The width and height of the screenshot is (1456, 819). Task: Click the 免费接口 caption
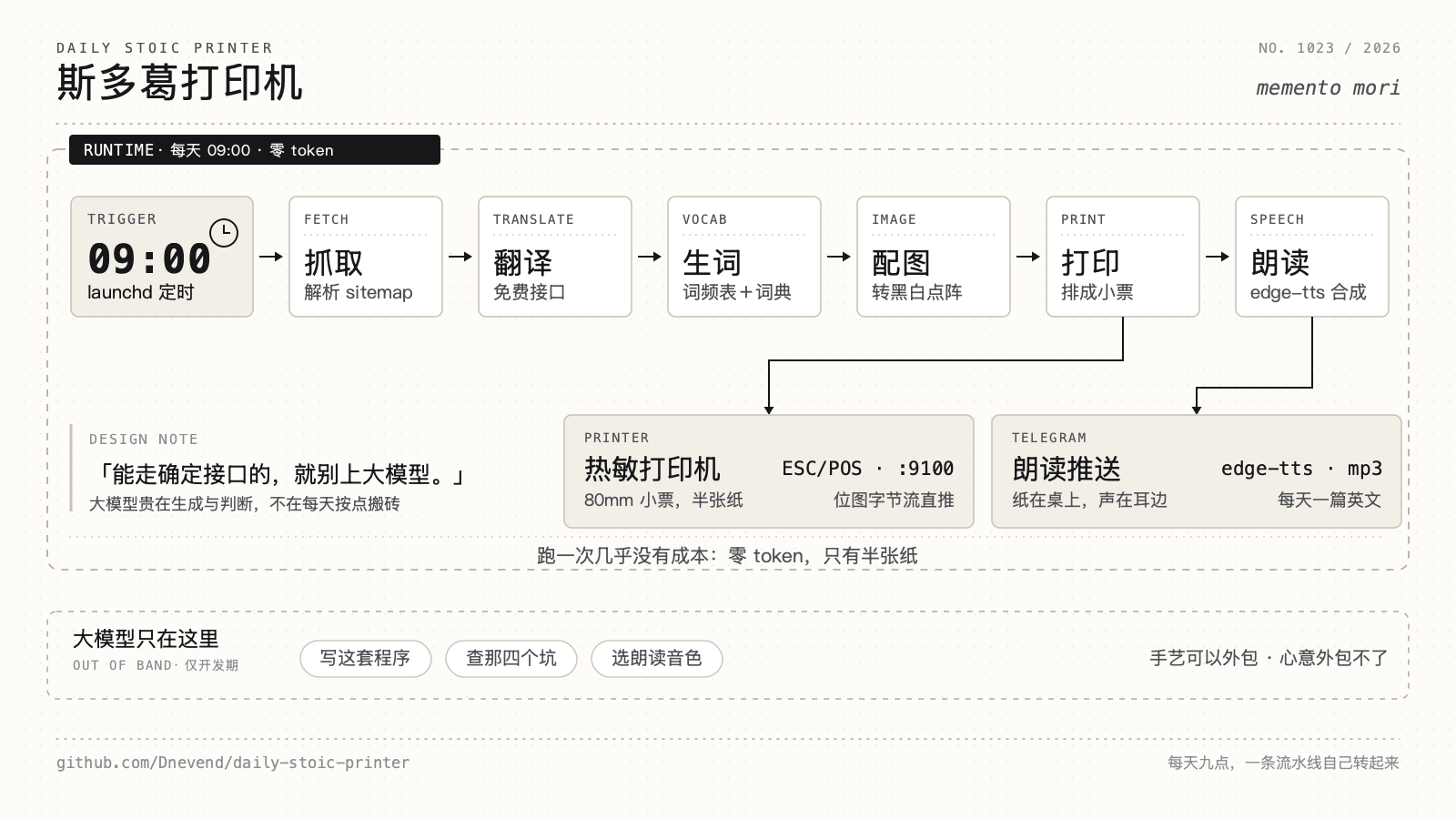pyautogui.click(x=530, y=292)
